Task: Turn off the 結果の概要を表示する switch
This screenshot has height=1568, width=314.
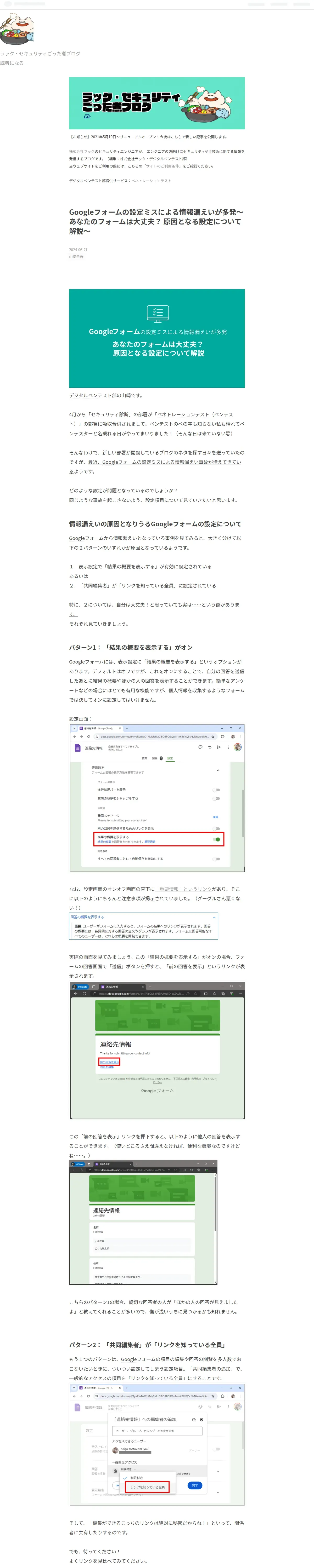Action: point(216,839)
